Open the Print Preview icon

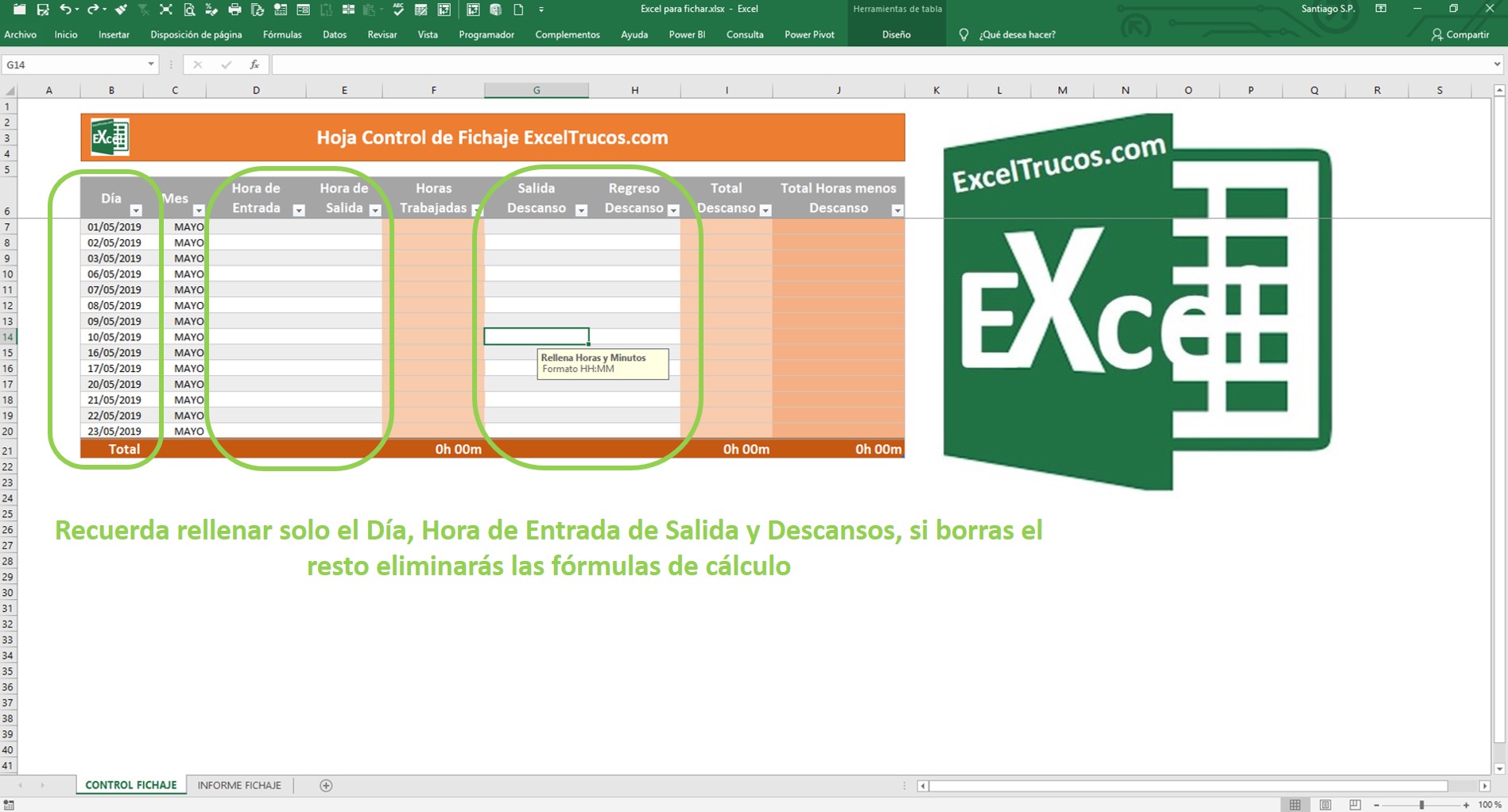(189, 10)
